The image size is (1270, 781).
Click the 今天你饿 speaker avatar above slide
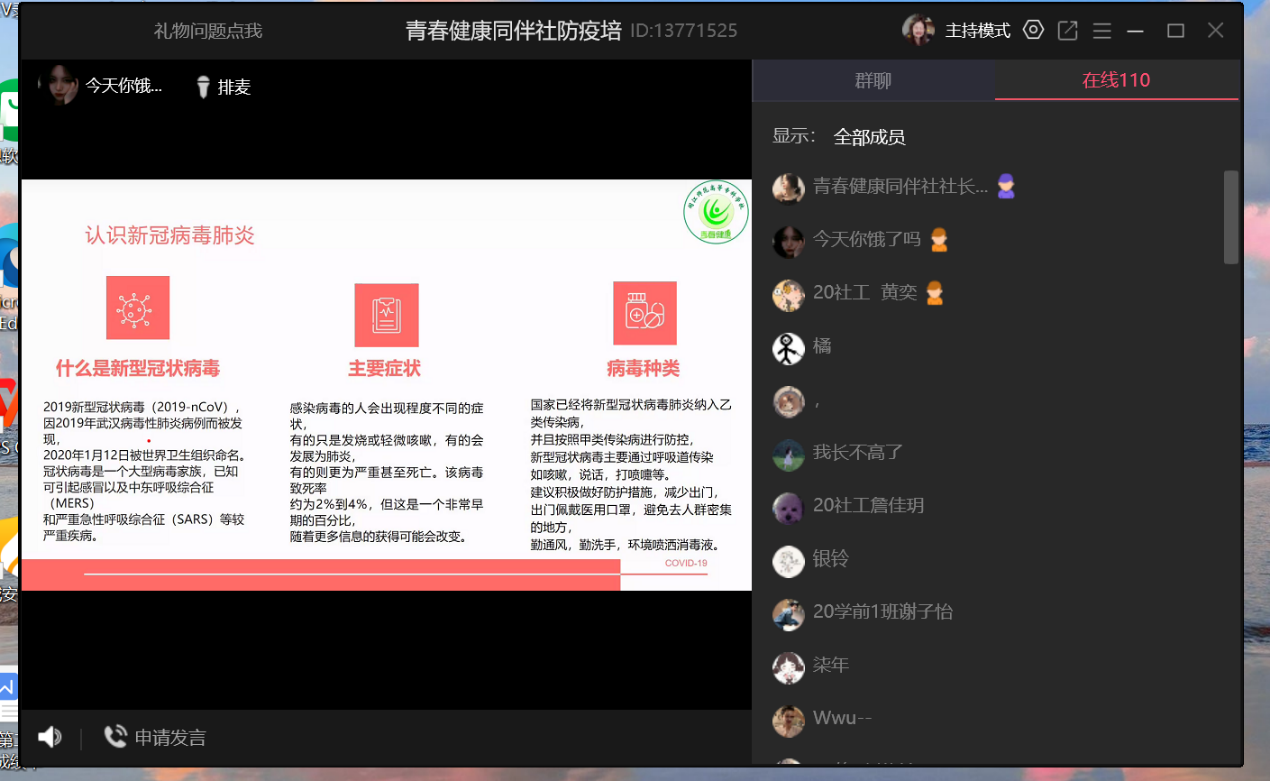pyautogui.click(x=58, y=85)
